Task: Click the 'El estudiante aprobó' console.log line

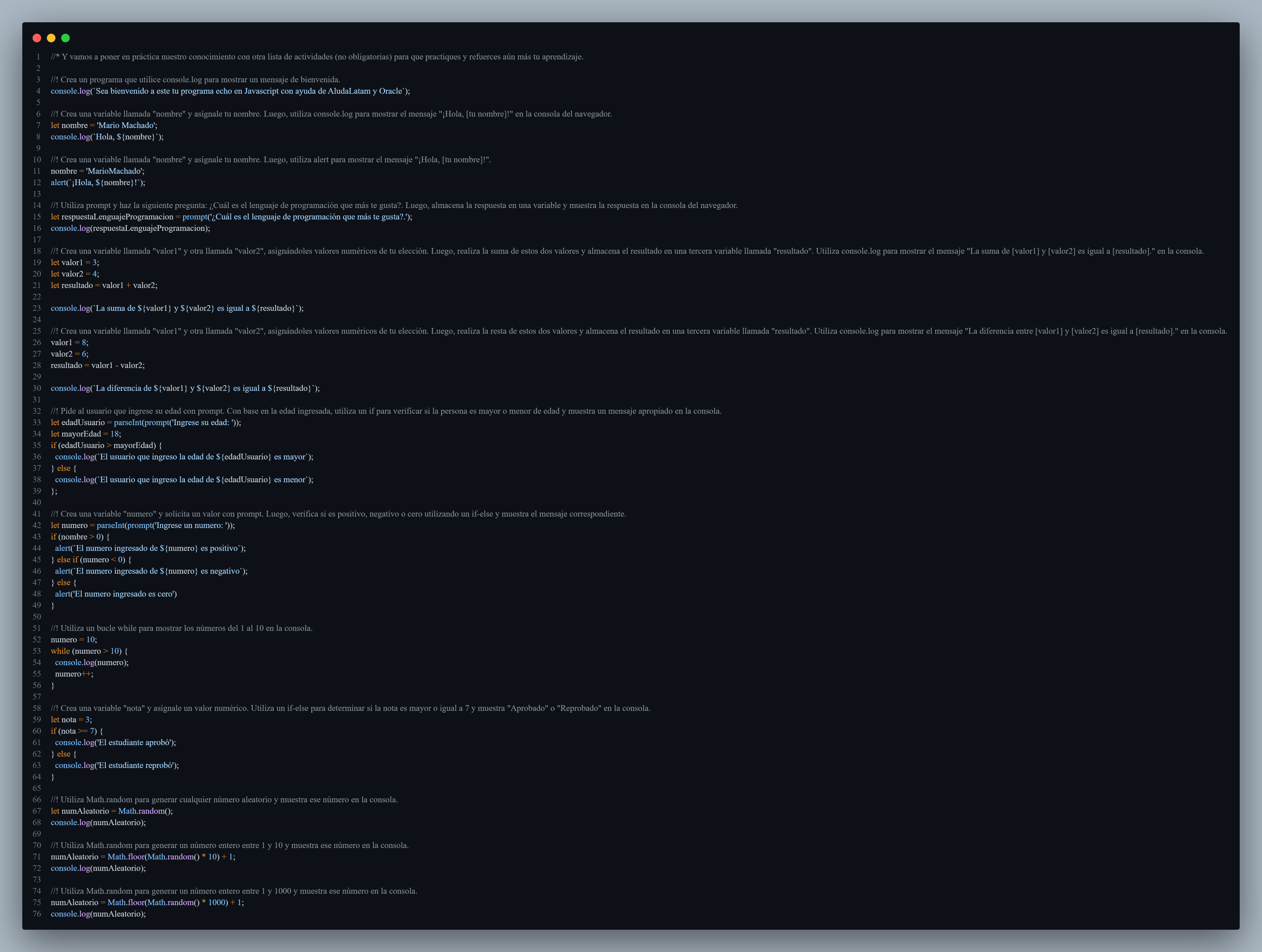Action: 116,742
